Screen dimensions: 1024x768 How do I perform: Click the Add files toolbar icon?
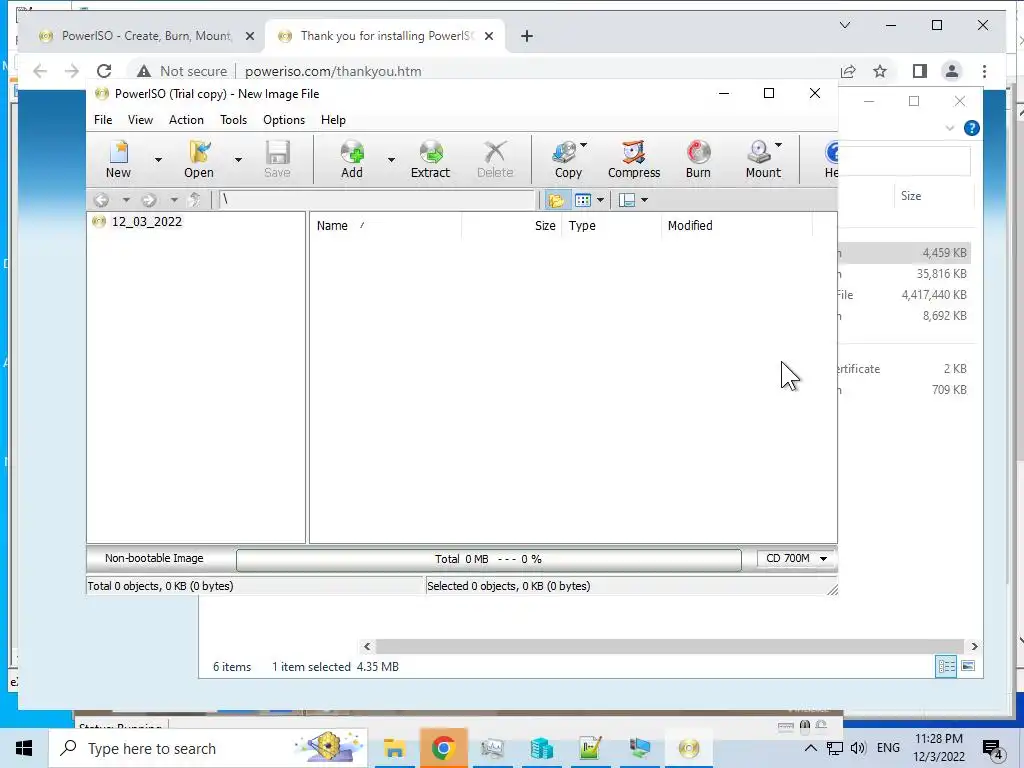[x=351, y=159]
